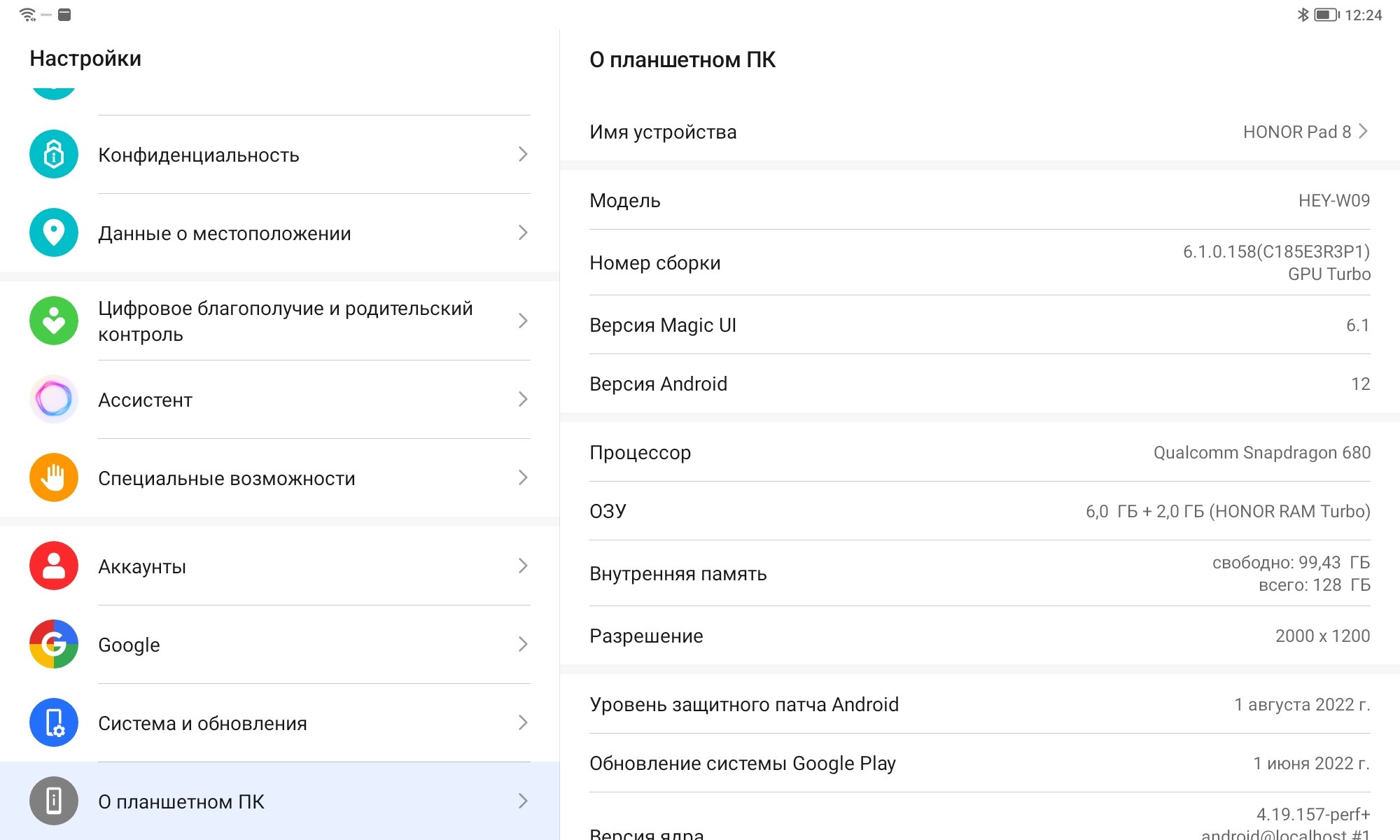The height and width of the screenshot is (840, 1400).
Task: Open Специальные возможности menu item
Action: (x=227, y=478)
